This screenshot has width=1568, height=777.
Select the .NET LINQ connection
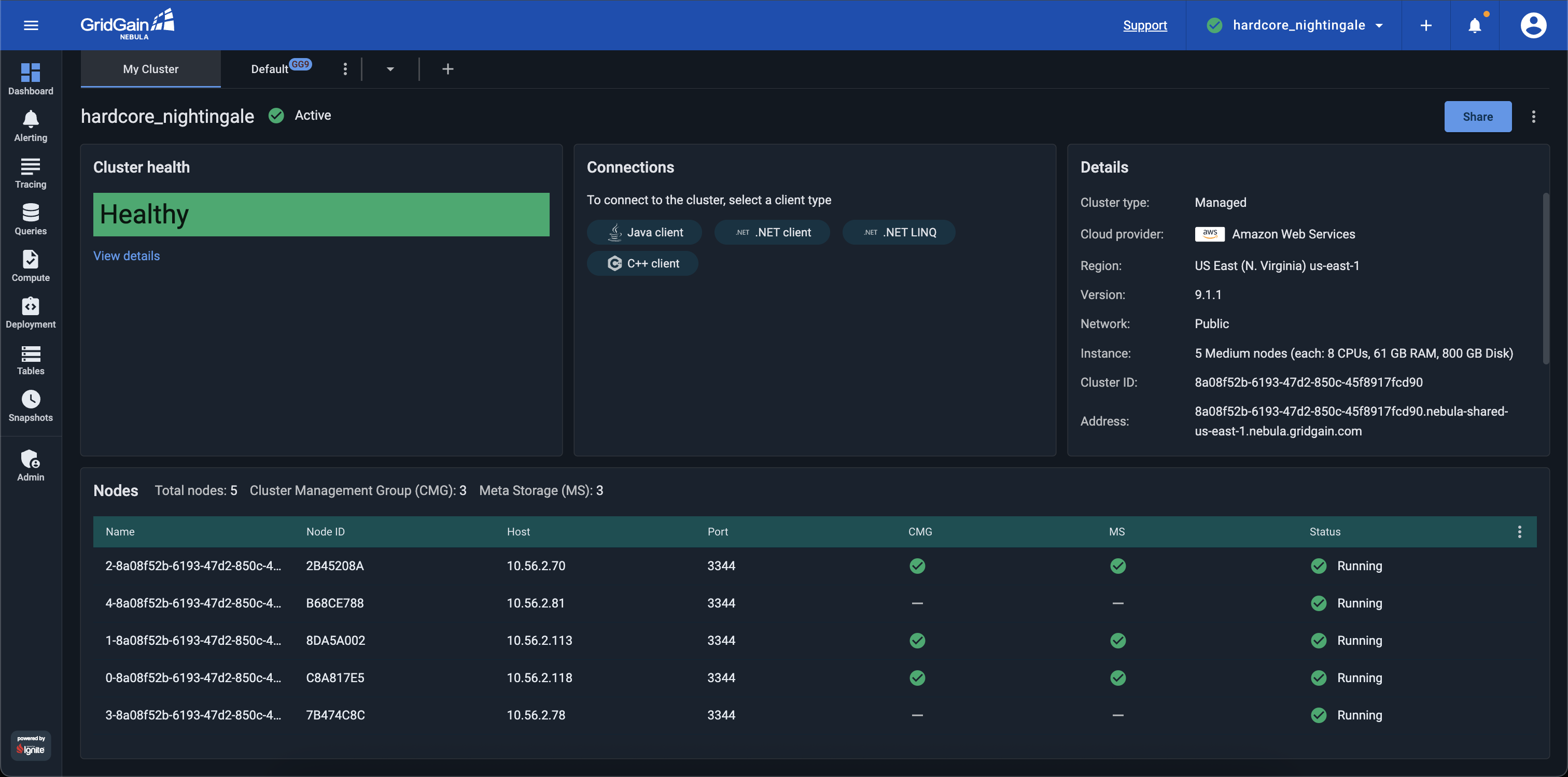point(899,232)
